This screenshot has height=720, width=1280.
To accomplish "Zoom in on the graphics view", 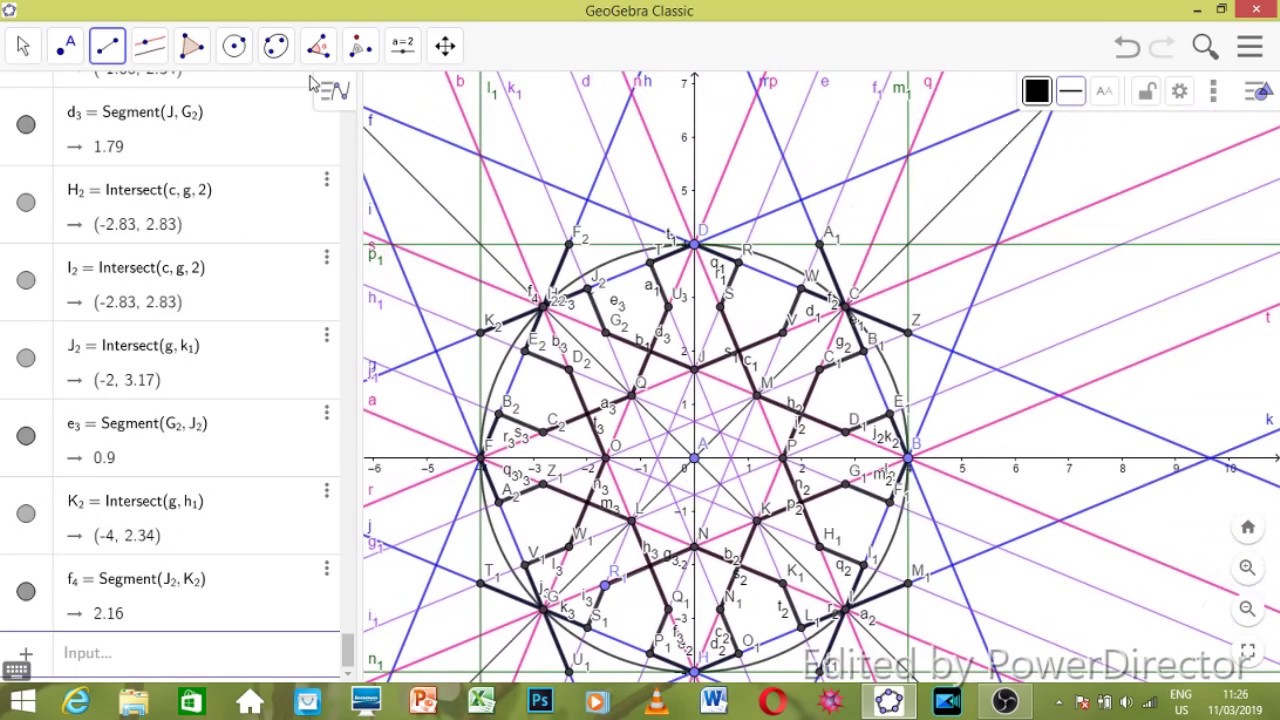I will pos(1247,568).
